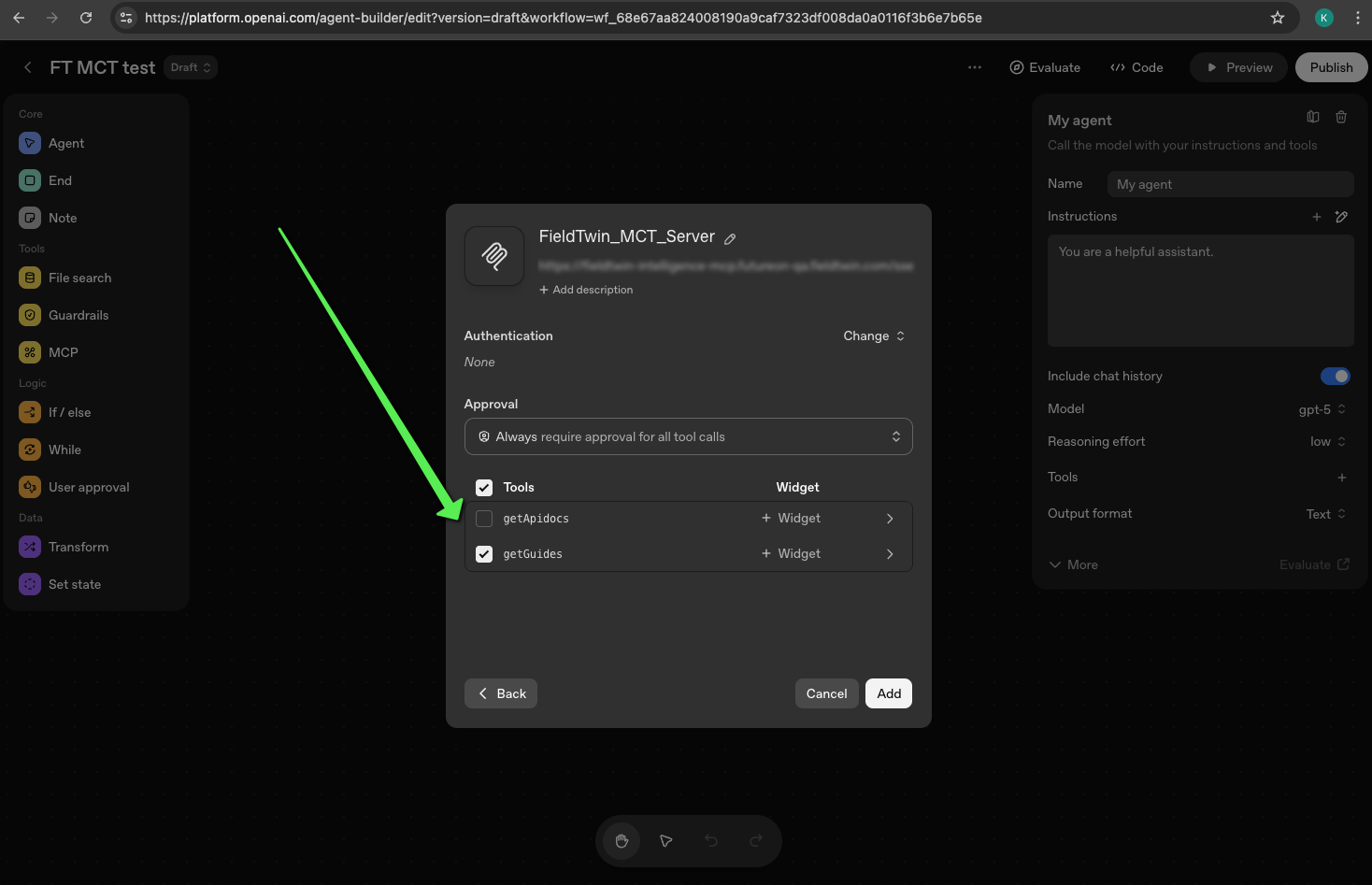Cancel the MCP server dialog
The width and height of the screenshot is (1372, 885).
pyautogui.click(x=826, y=693)
